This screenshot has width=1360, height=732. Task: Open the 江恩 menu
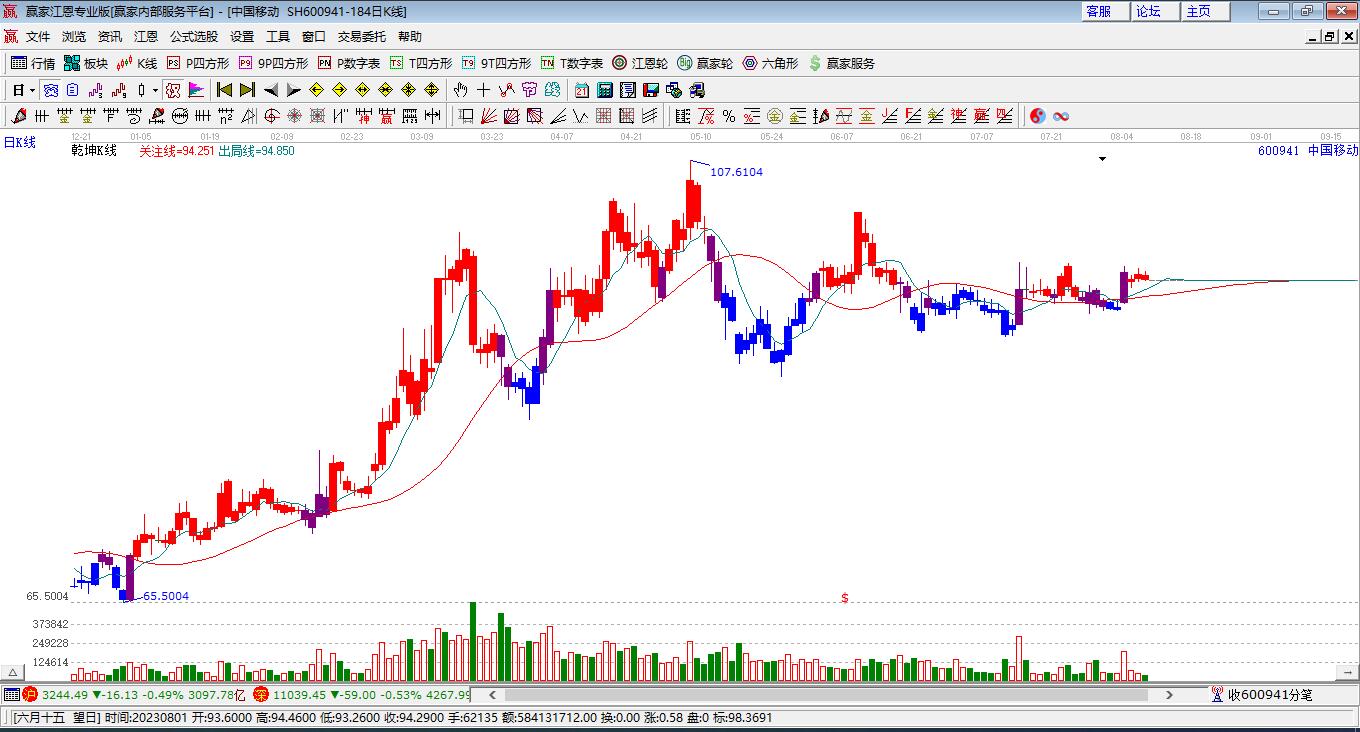click(146, 37)
